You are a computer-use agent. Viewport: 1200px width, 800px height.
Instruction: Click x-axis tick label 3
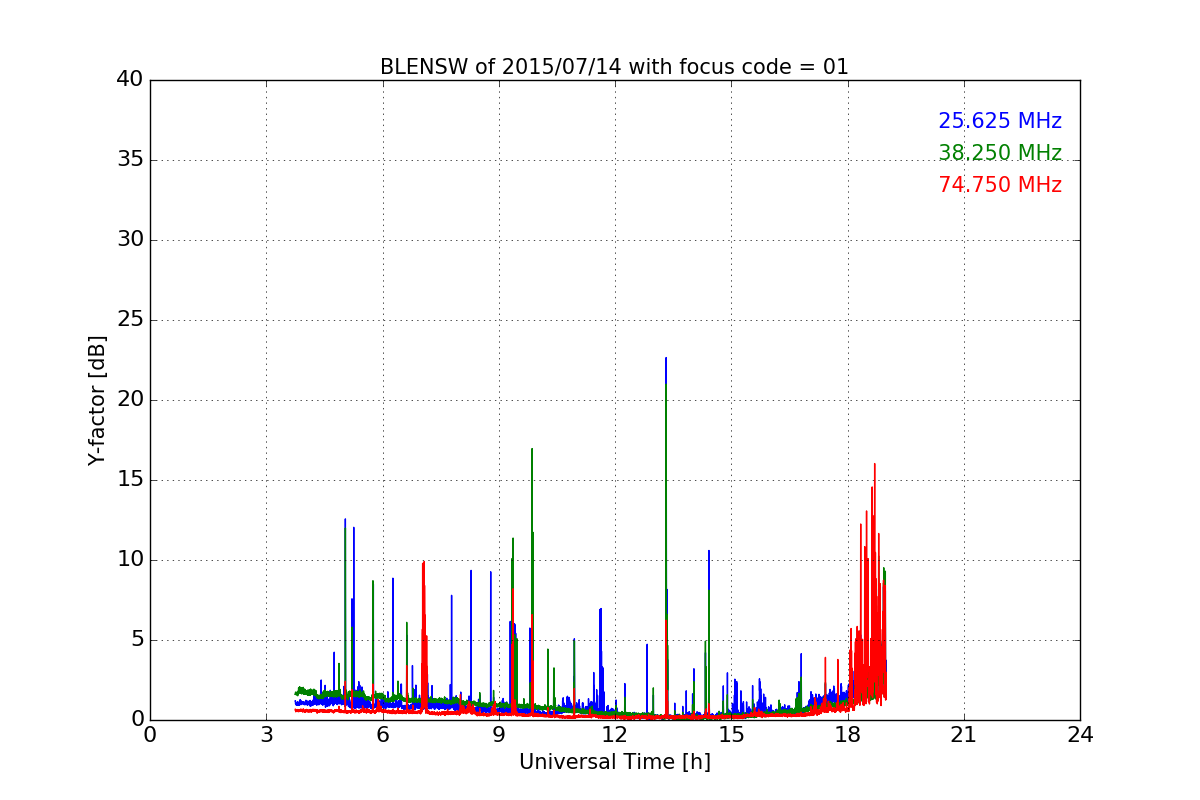pyautogui.click(x=266, y=734)
